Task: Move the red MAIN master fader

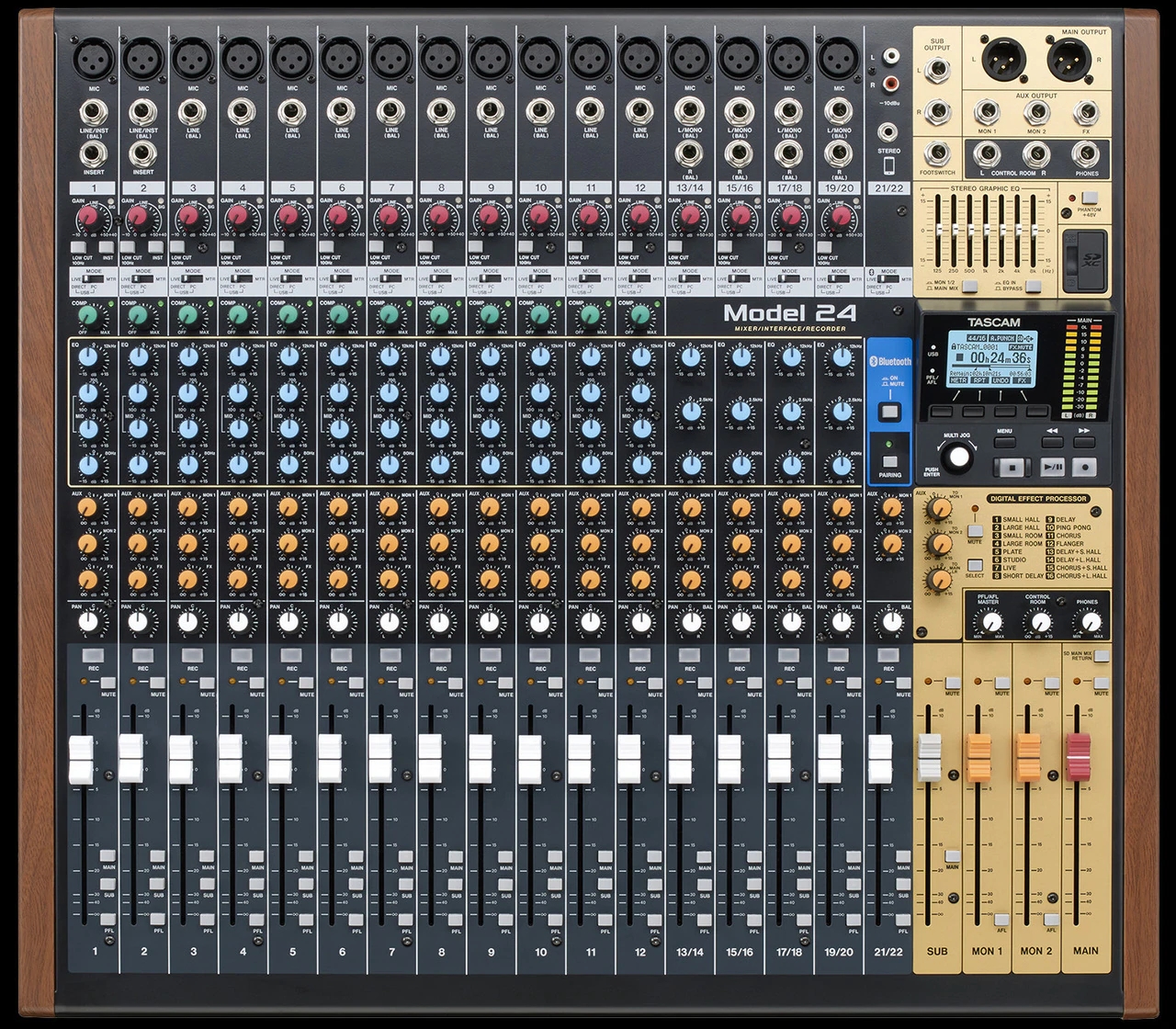Action: tap(1078, 757)
